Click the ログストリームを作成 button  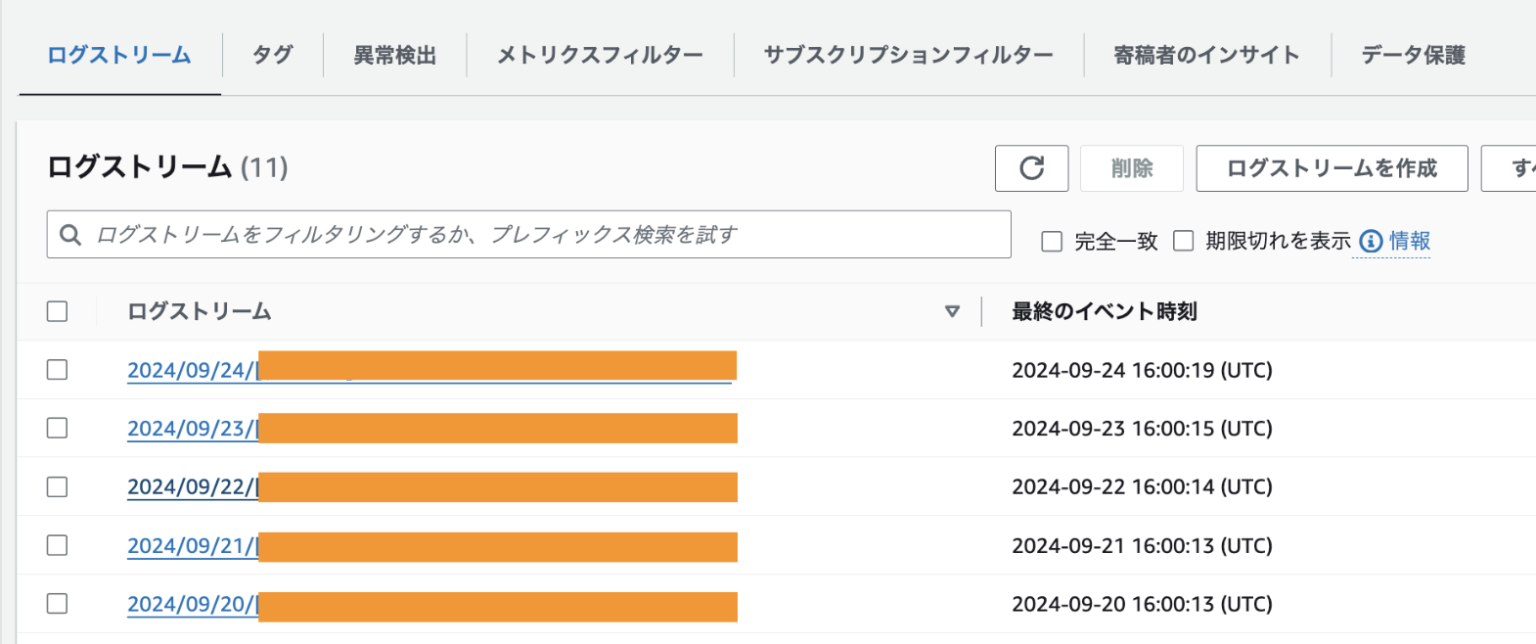[1331, 167]
